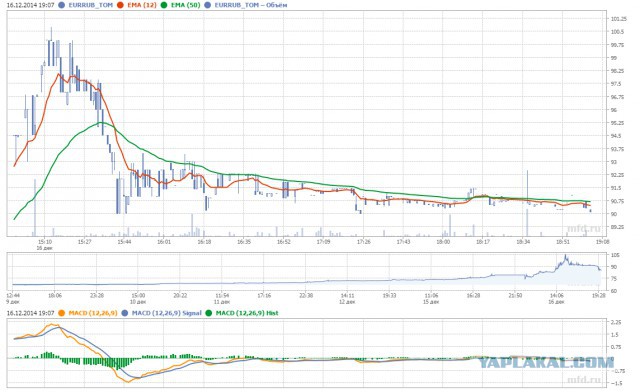Click the 18:51 time axis label
This screenshot has height=392, width=640.
pos(563,242)
